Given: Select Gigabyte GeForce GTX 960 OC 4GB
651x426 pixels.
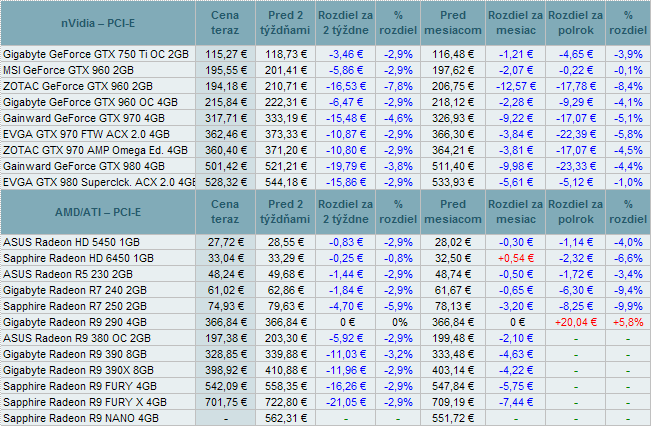Looking at the screenshot, I should click(x=91, y=103).
